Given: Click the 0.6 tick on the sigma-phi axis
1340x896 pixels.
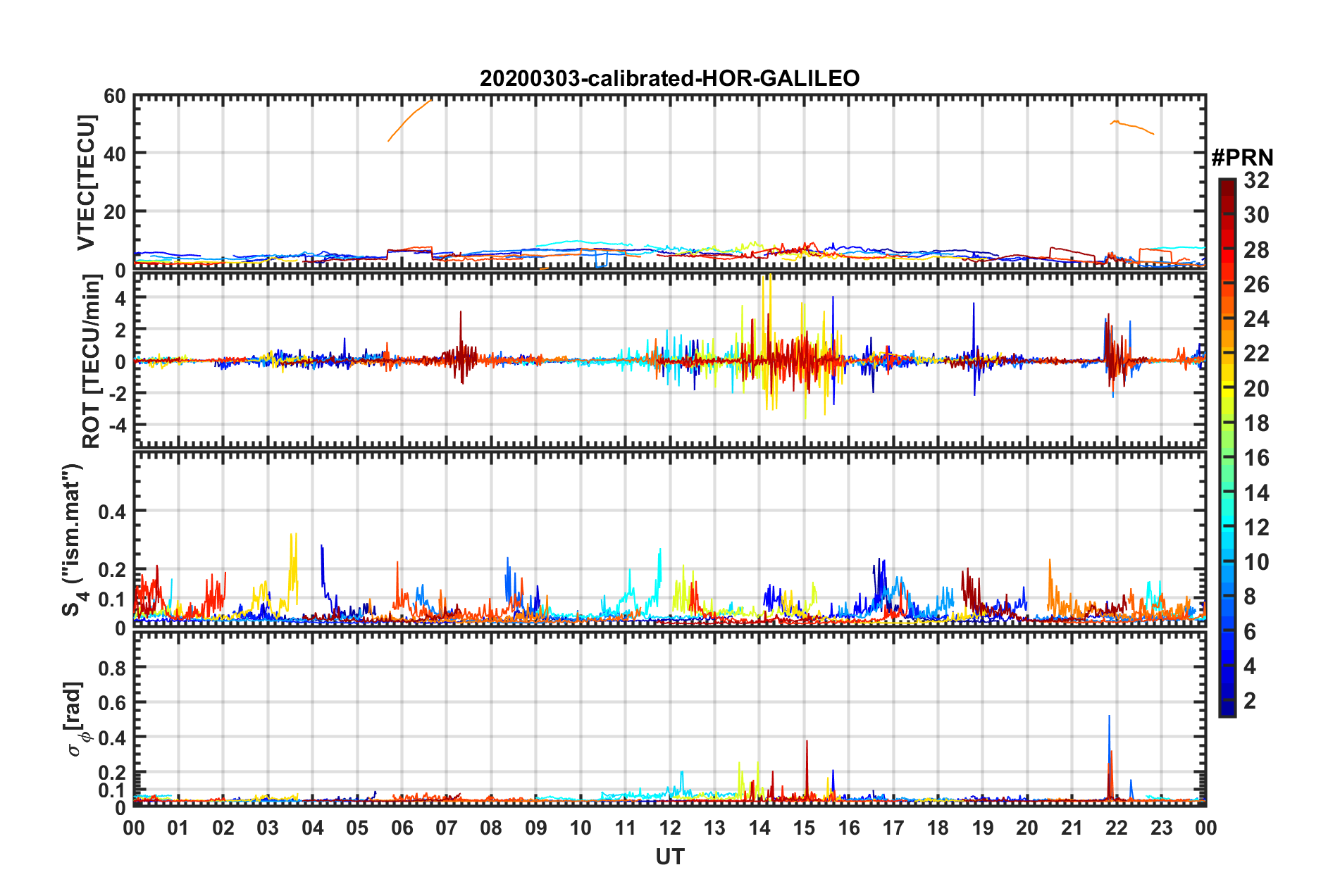Looking at the screenshot, I should pos(112,702).
